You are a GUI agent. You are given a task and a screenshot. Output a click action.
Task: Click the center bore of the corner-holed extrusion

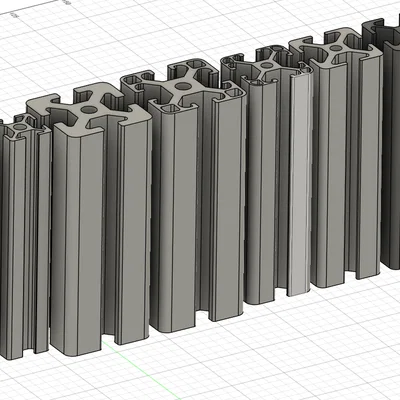coord(182,86)
